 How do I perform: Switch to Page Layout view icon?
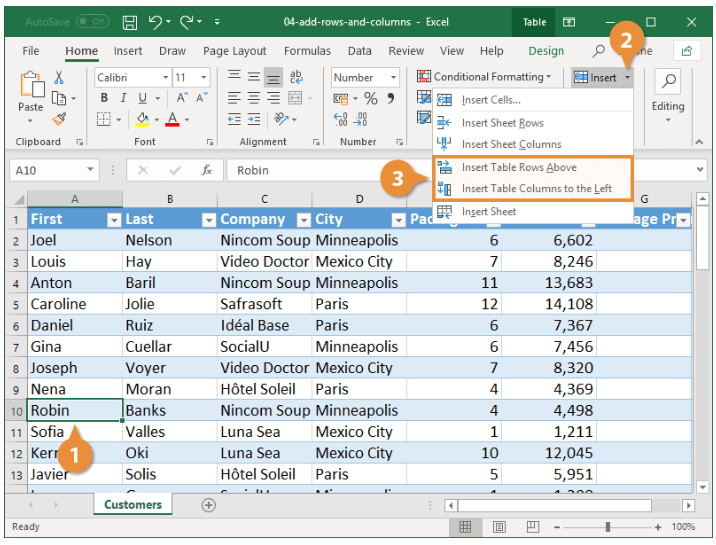(x=499, y=527)
